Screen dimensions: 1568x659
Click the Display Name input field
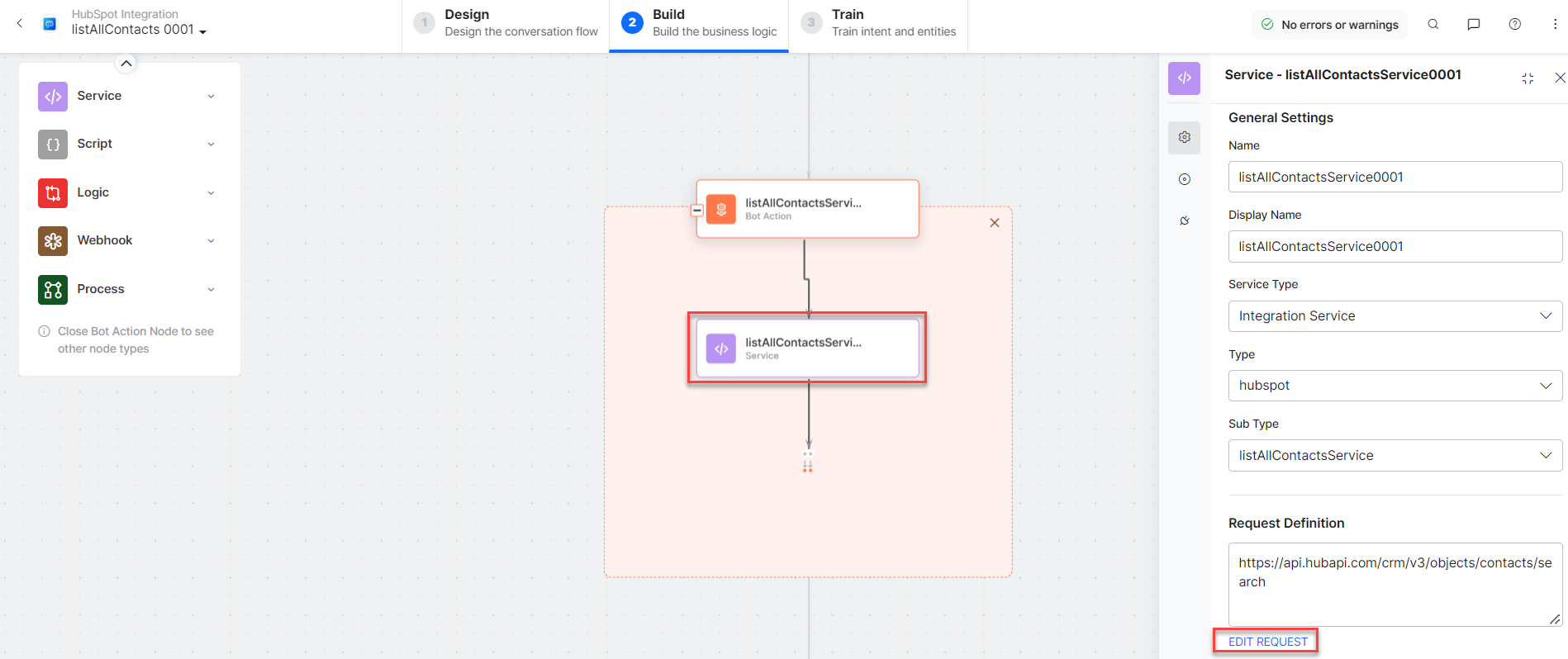tap(1395, 246)
